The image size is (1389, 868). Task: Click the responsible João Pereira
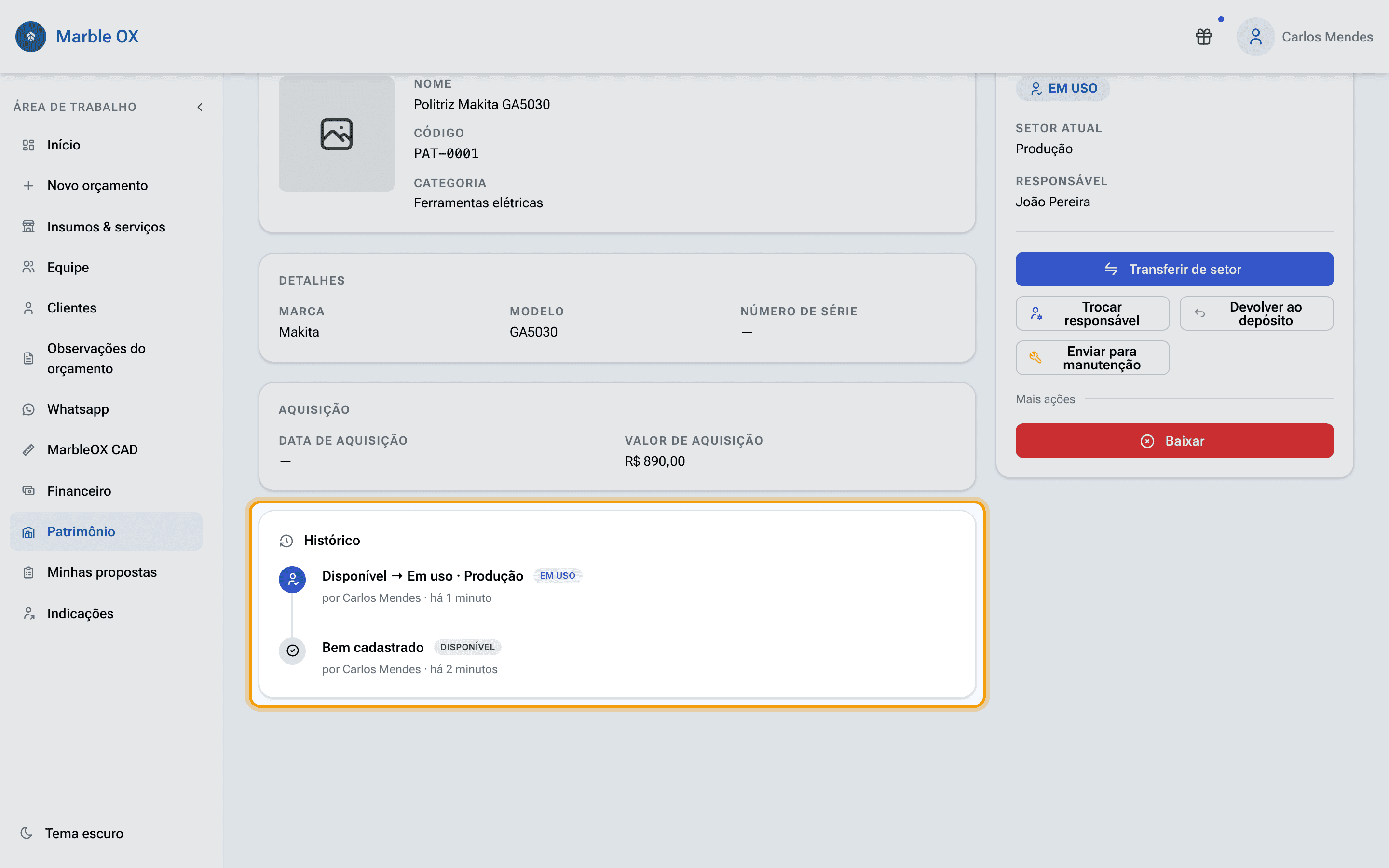(x=1053, y=202)
